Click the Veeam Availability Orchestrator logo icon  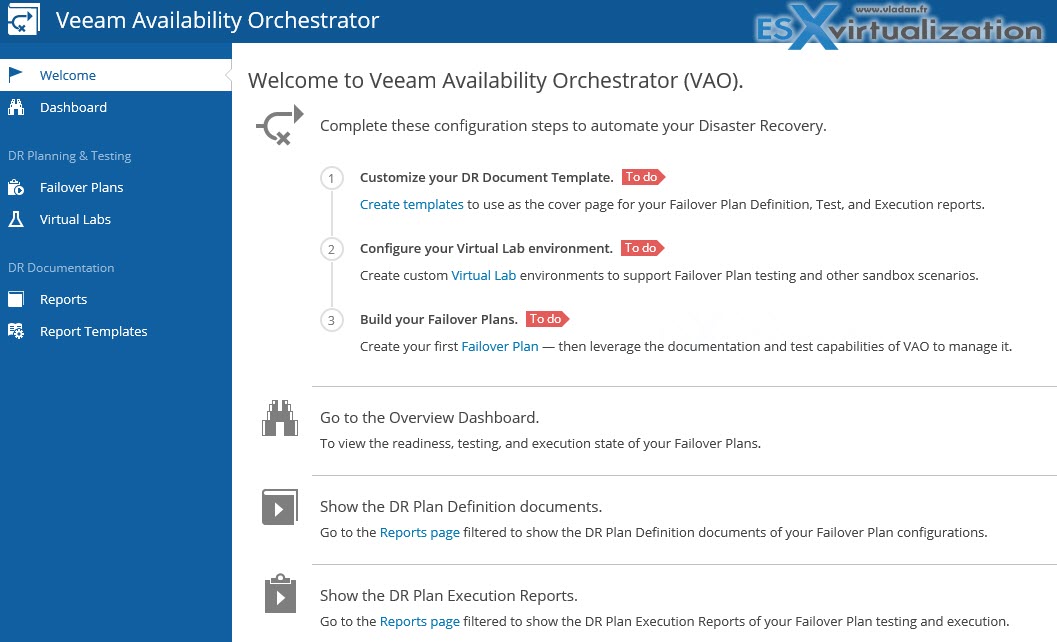[x=23, y=20]
